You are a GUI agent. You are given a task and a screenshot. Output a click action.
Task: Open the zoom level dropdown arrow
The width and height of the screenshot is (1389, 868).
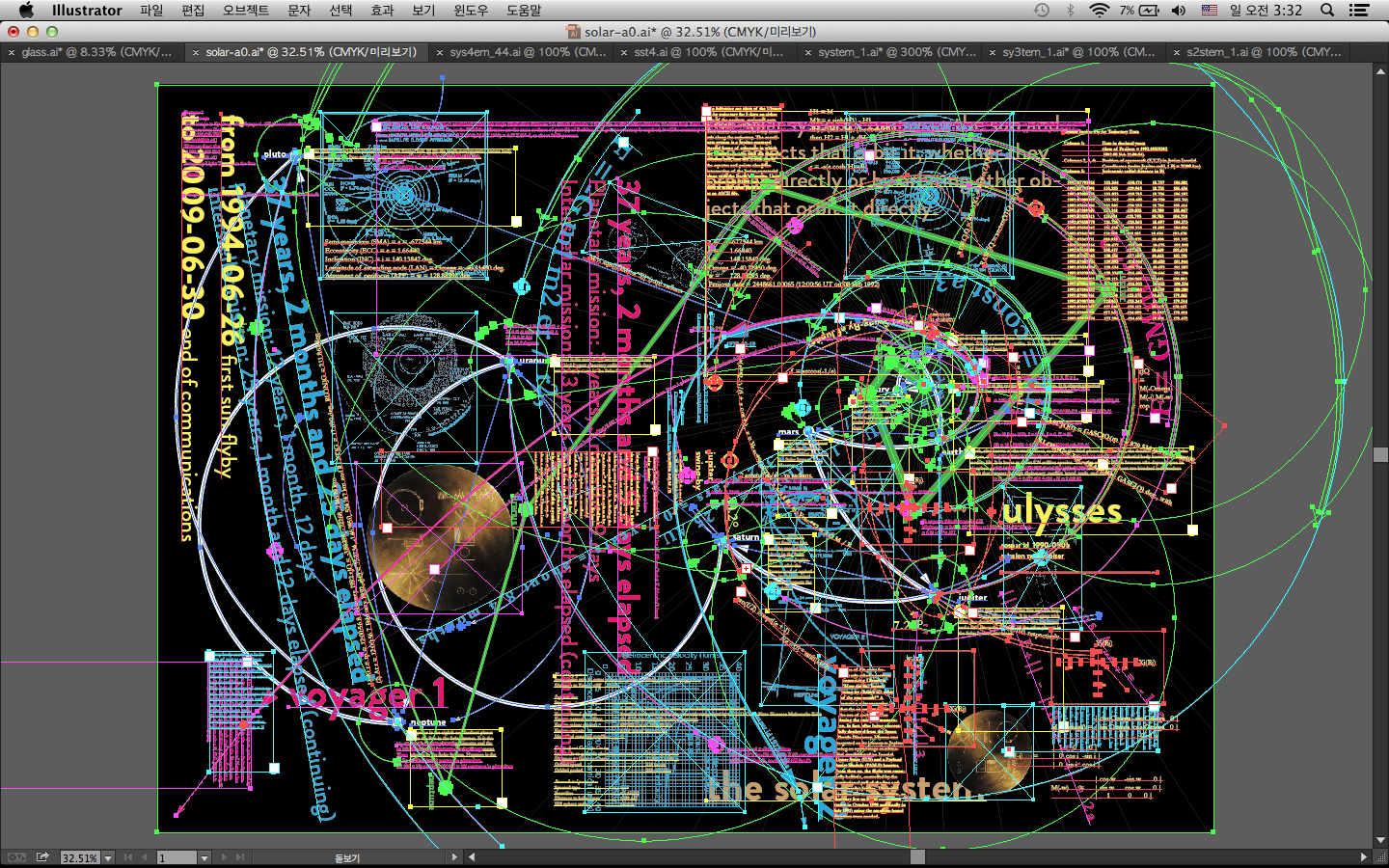coord(108,857)
